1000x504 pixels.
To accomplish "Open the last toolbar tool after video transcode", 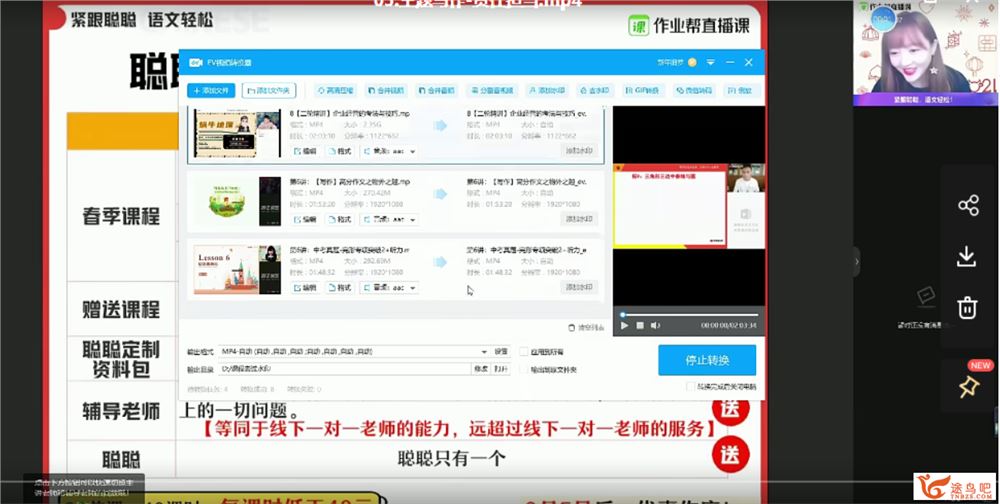I will point(740,91).
